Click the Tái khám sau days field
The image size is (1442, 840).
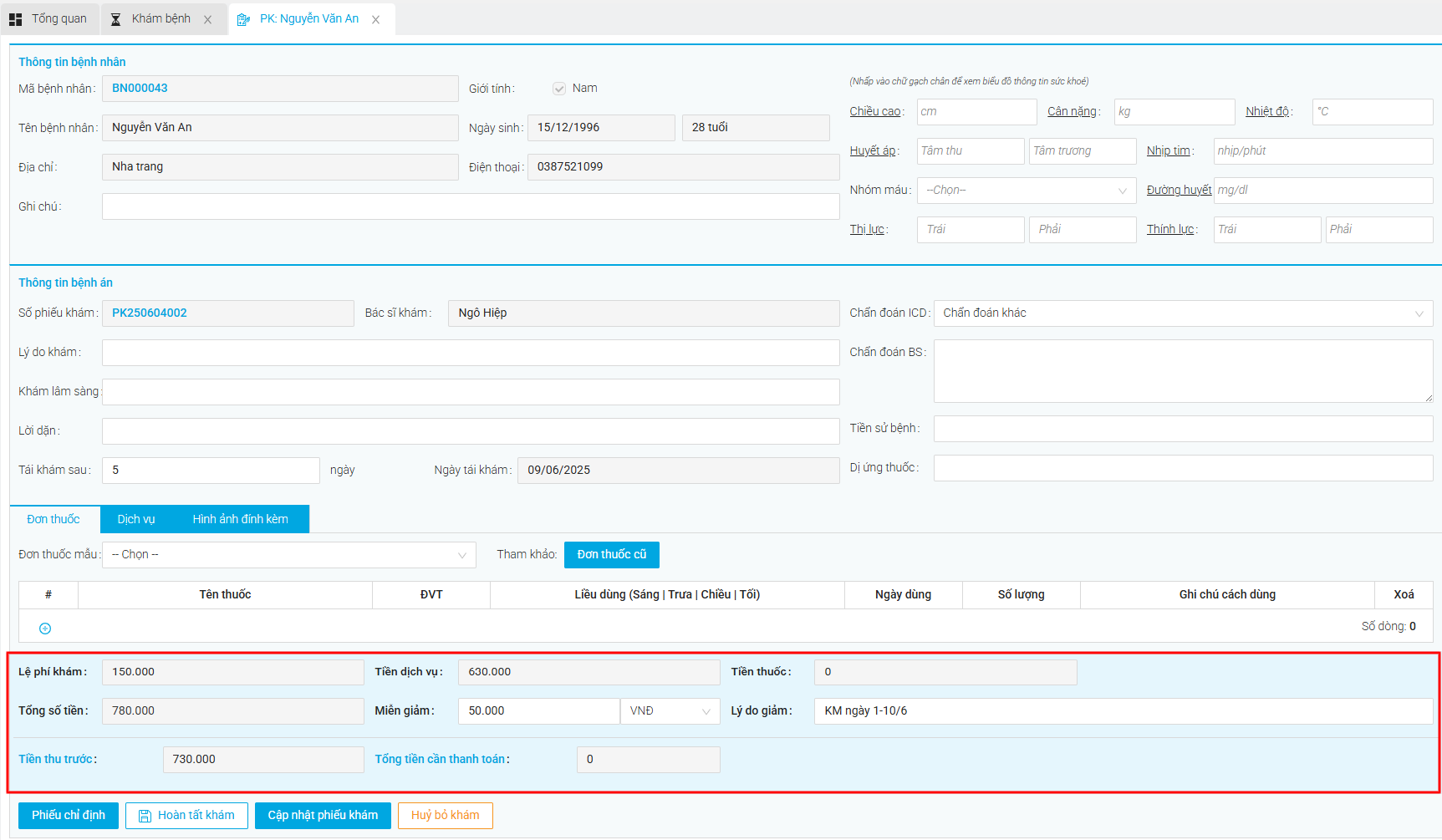tap(211, 471)
